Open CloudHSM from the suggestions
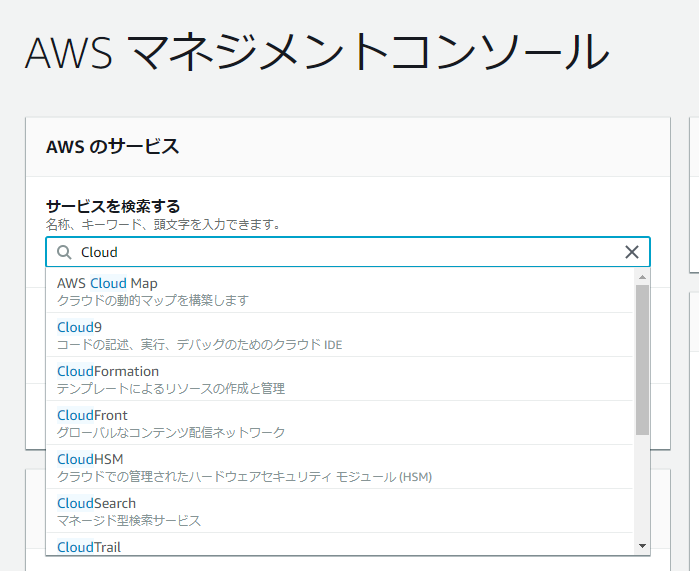Viewport: 699px width, 571px height. coord(340,467)
